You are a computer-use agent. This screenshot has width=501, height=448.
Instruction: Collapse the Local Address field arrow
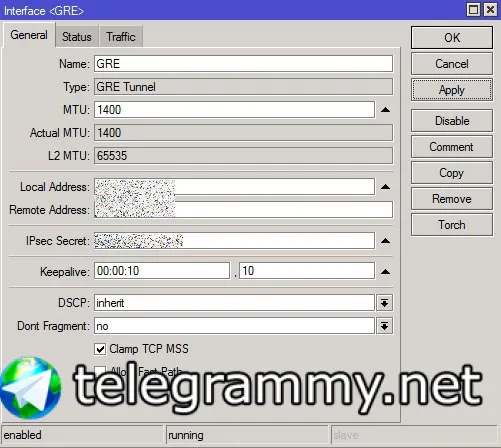(385, 187)
